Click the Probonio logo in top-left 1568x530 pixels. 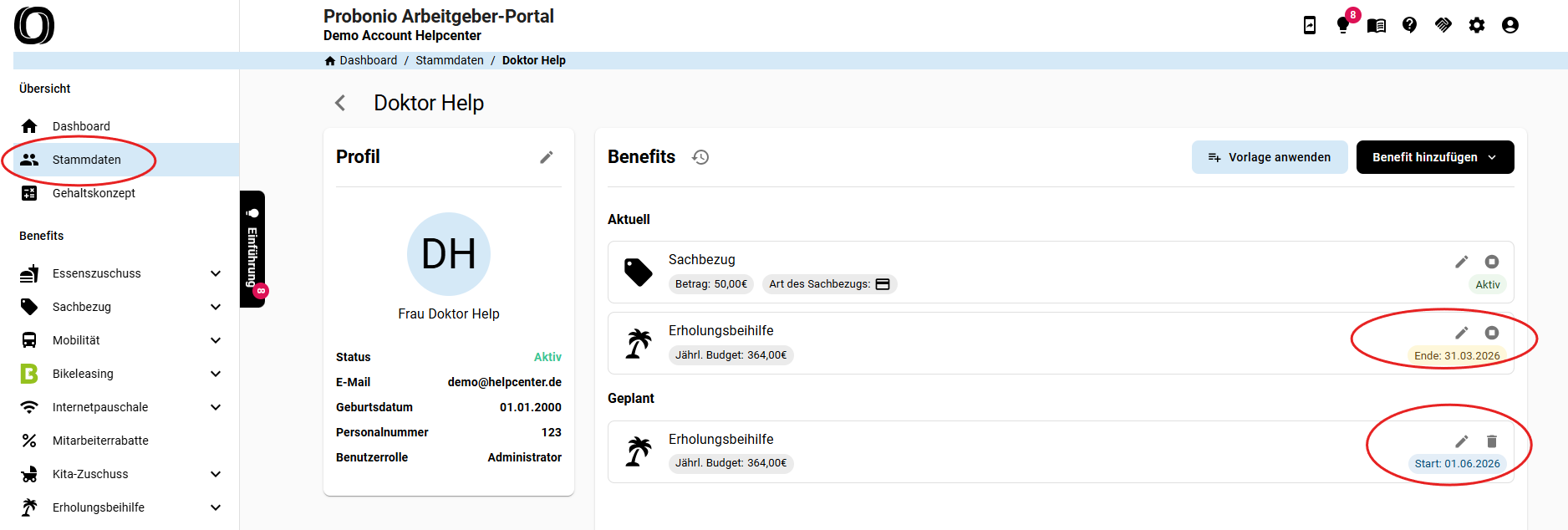pos(34,25)
